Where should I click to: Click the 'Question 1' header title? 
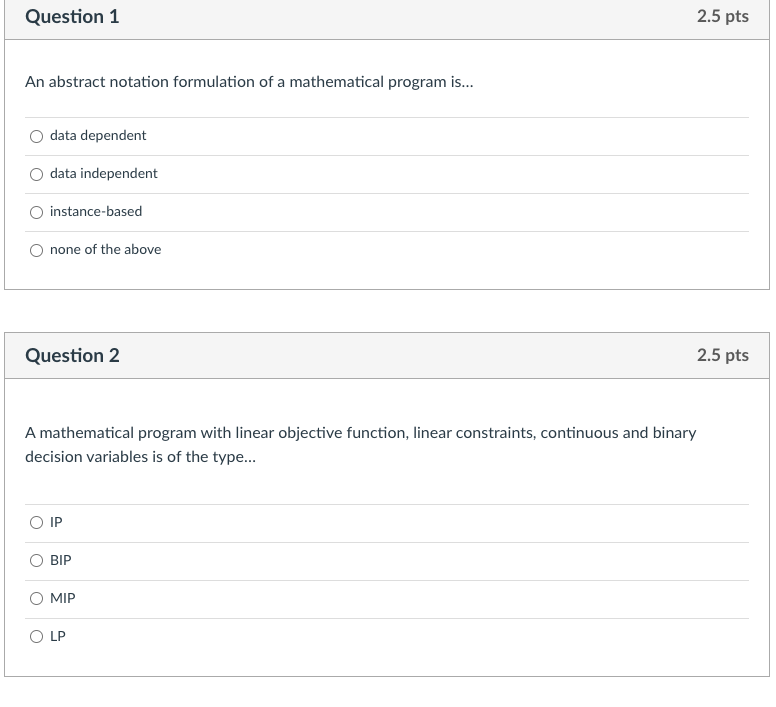(x=72, y=17)
